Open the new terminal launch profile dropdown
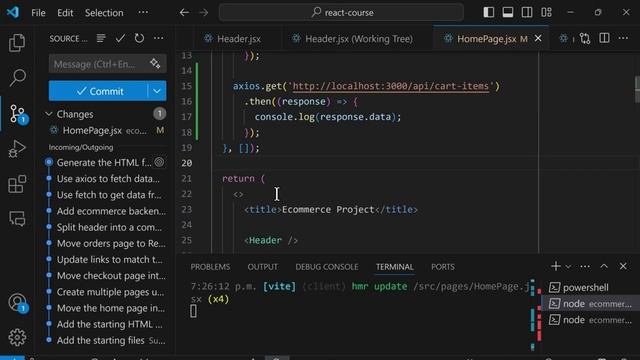This screenshot has width=640, height=360. [568, 267]
